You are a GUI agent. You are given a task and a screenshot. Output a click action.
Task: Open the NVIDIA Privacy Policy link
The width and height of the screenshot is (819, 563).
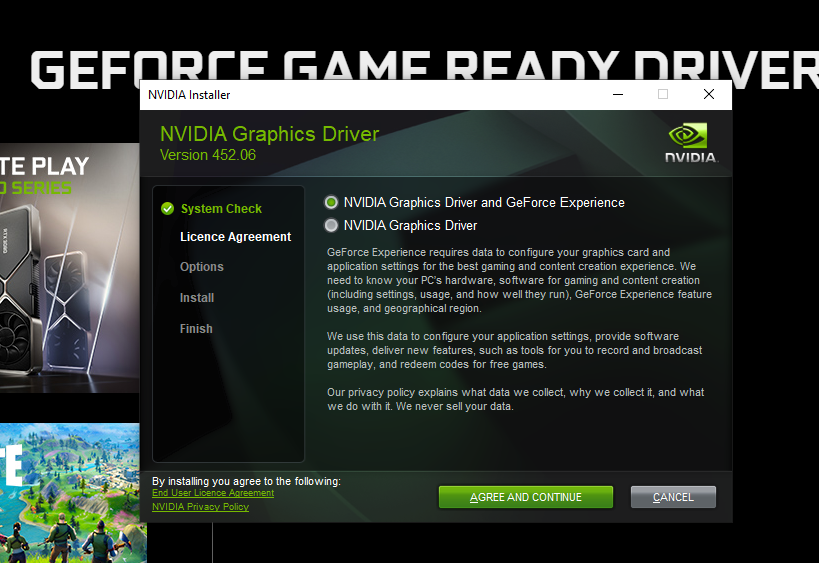[200, 507]
